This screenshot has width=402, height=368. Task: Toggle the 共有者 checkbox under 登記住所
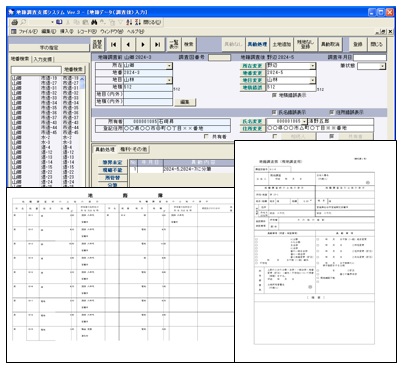point(206,136)
